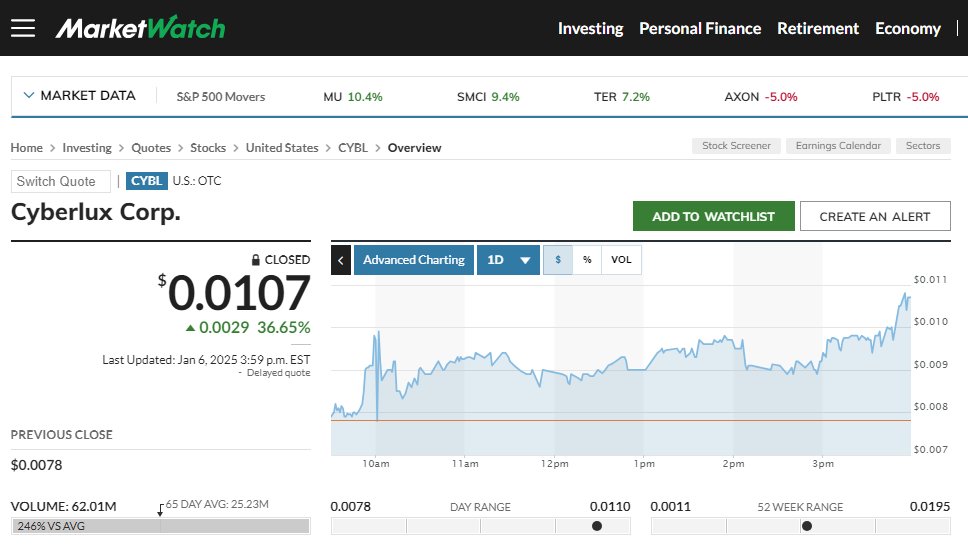Open SMCI 9.4% mover

[488, 97]
